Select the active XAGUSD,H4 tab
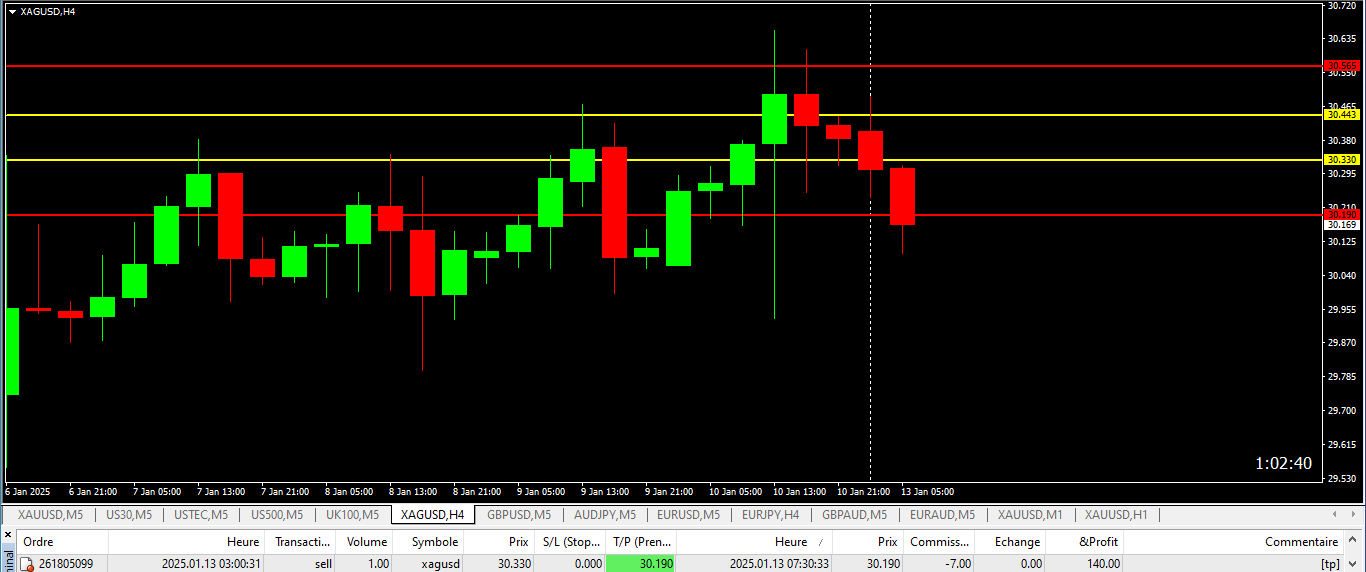The image size is (1366, 572). [x=432, y=515]
